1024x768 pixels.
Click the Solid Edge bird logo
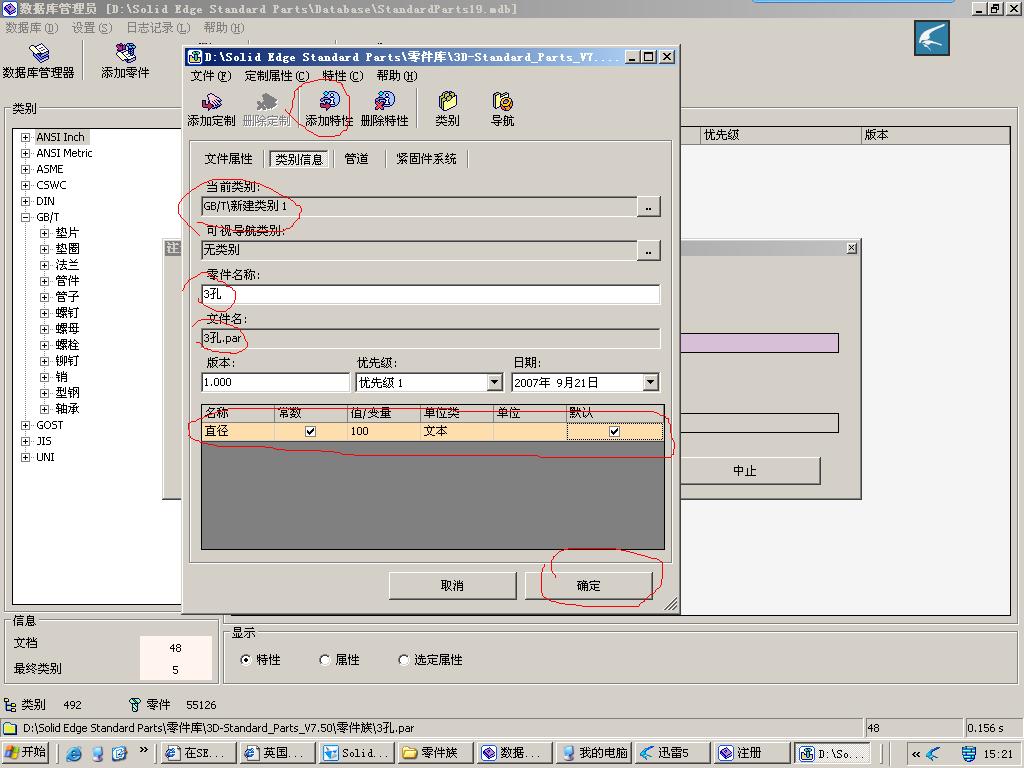click(x=931, y=38)
